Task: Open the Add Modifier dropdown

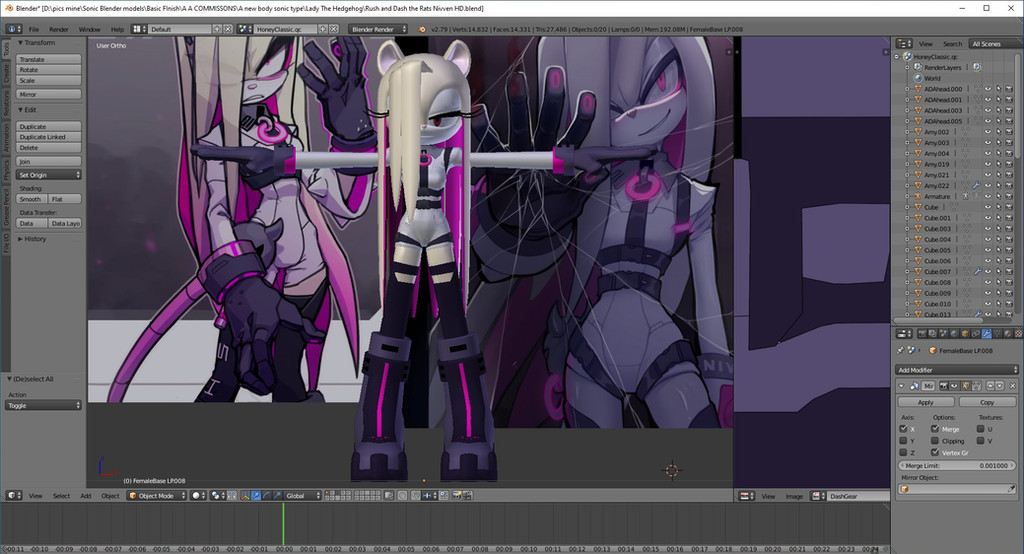Action: pyautogui.click(x=957, y=370)
